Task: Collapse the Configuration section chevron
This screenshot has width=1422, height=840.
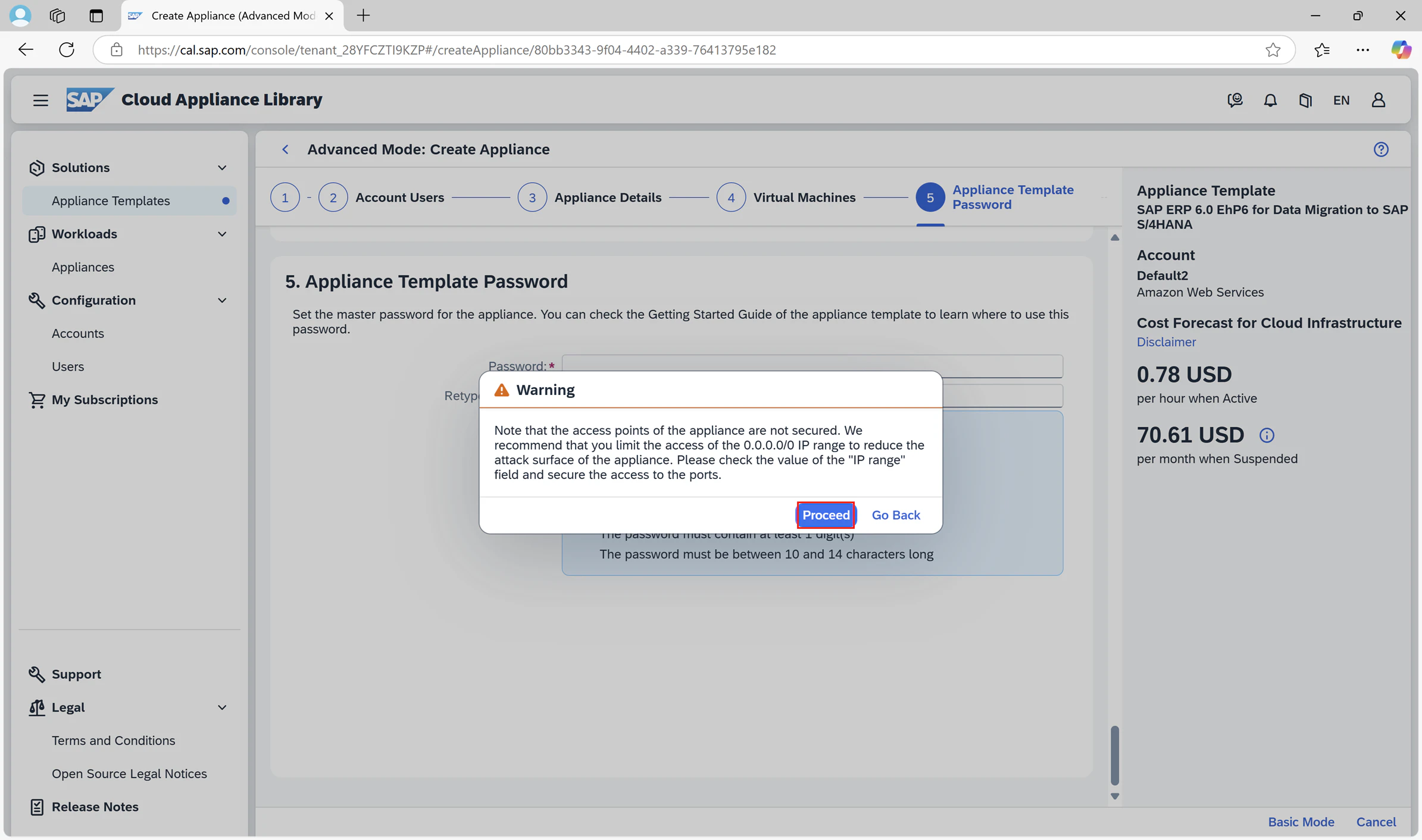Action: click(222, 300)
